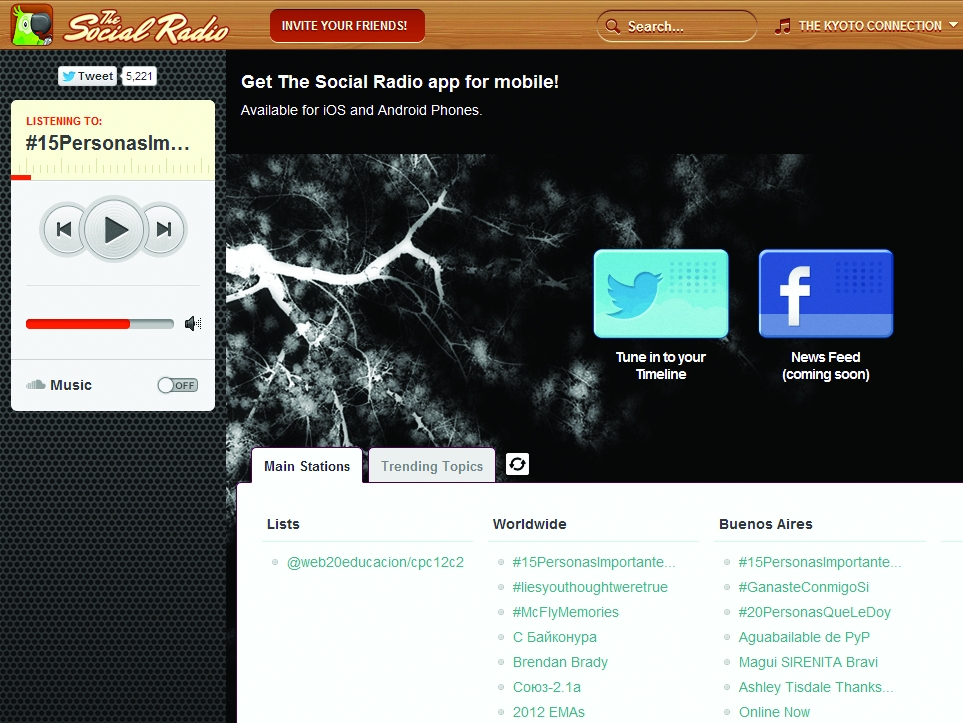The image size is (963, 723).
Task: Select the #McFlyMemories station
Action: pyautogui.click(x=565, y=612)
